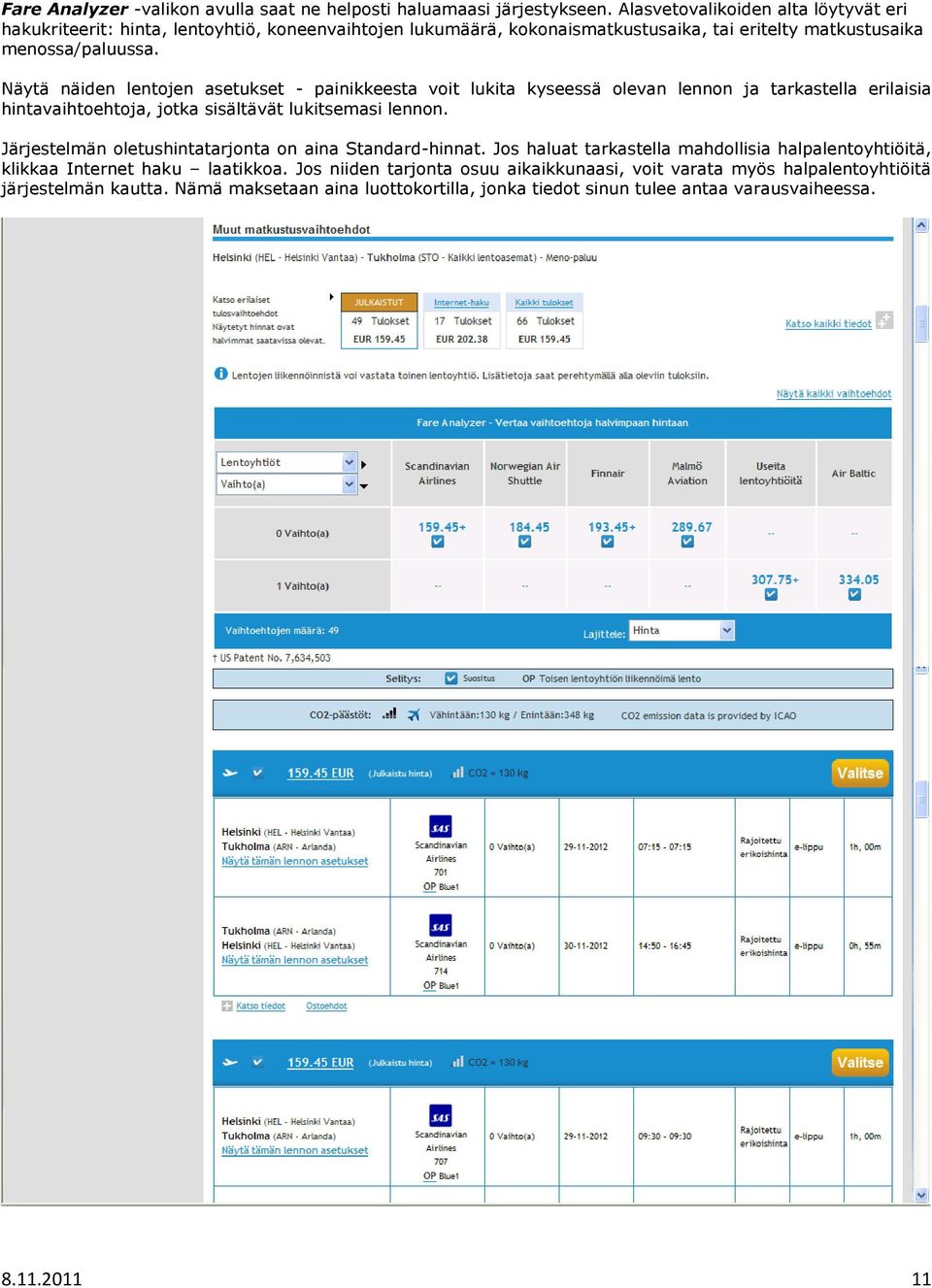The width and height of the screenshot is (932, 1288).
Task: Click the 1 Vaihto(a) row label
Action: pyautogui.click(x=302, y=586)
